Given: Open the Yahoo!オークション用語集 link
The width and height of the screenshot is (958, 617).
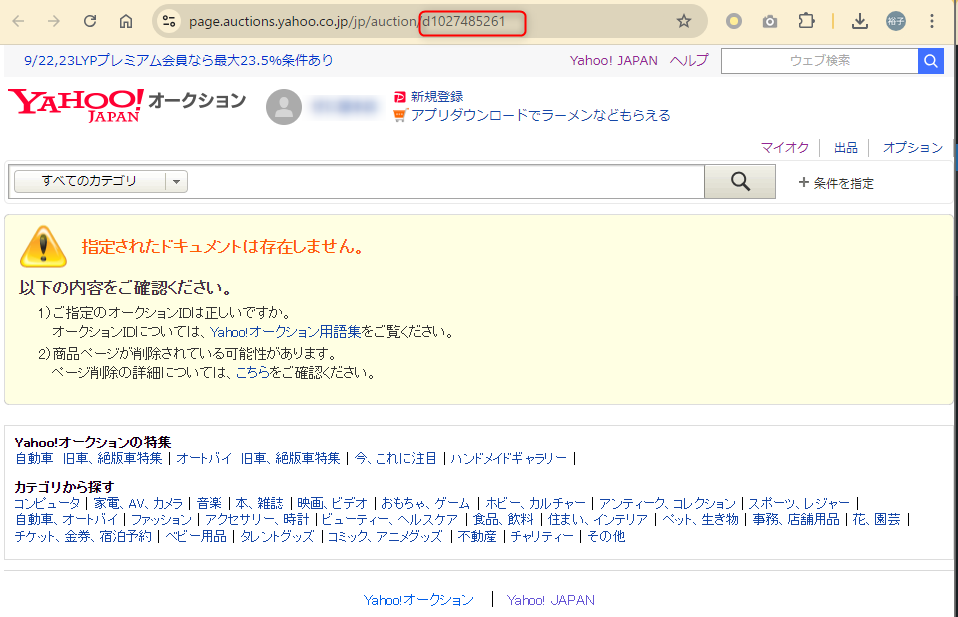Looking at the screenshot, I should pos(285,332).
